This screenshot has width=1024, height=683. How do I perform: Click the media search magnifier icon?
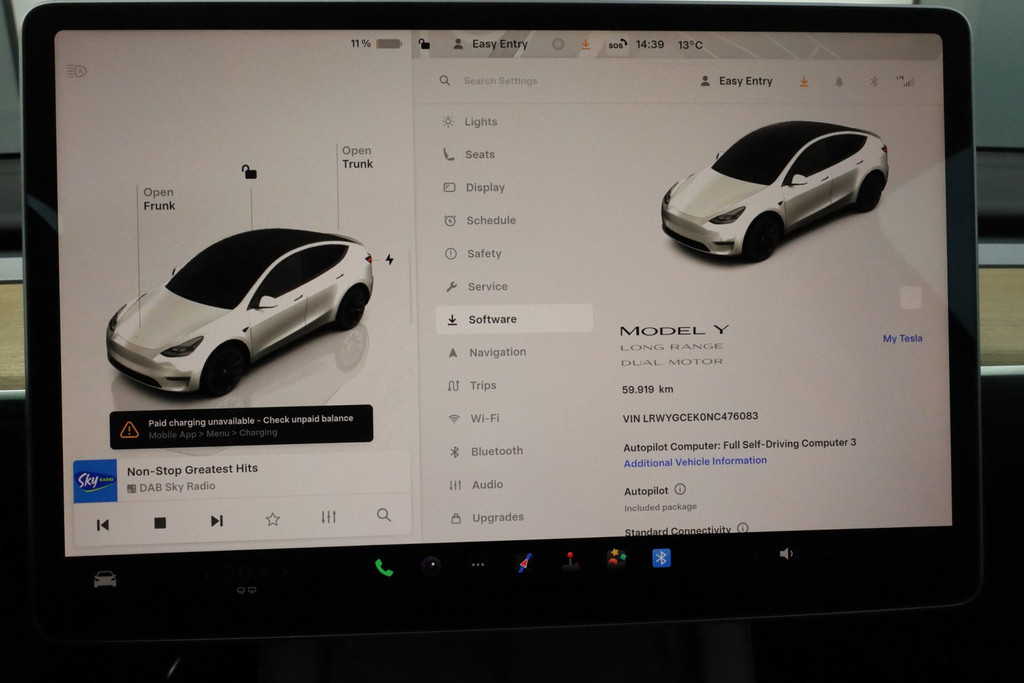coord(384,515)
